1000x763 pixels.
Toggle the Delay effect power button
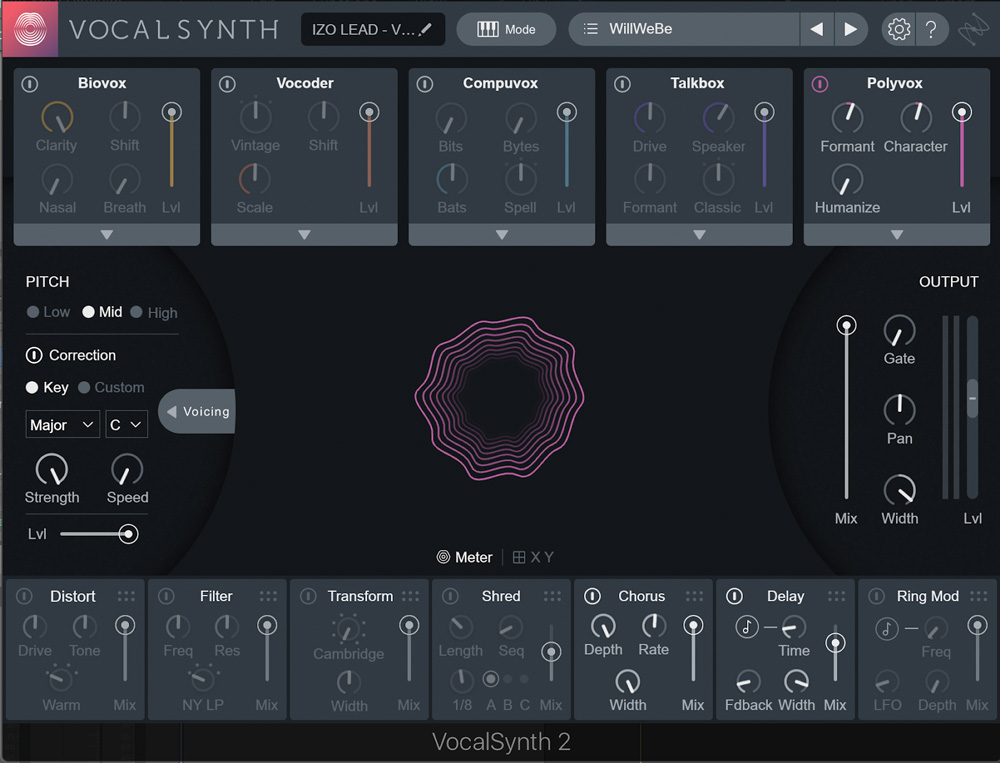click(x=735, y=596)
